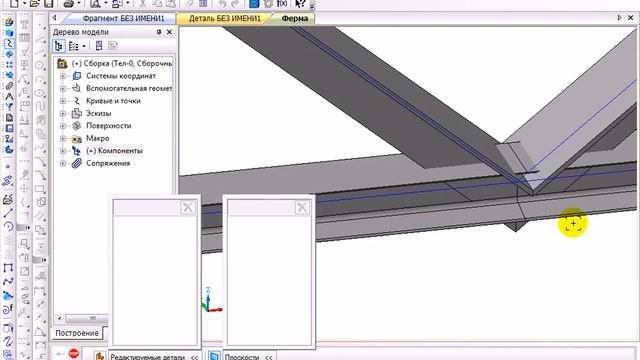Collapse the Редактируемые детали panel
This screenshot has width=640, height=360.
[x=194, y=357]
